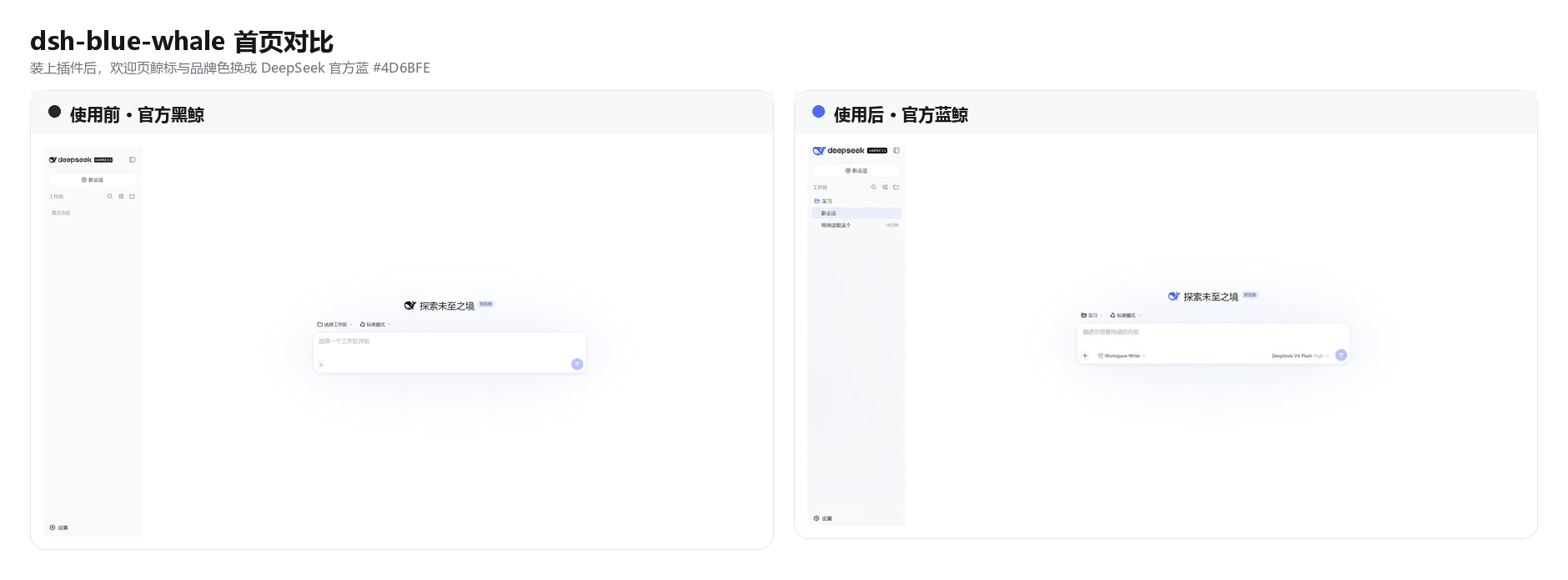This screenshot has width=1568, height=580.
Task: Click the blue whale beside 探索未至之境
Action: tap(1174, 296)
